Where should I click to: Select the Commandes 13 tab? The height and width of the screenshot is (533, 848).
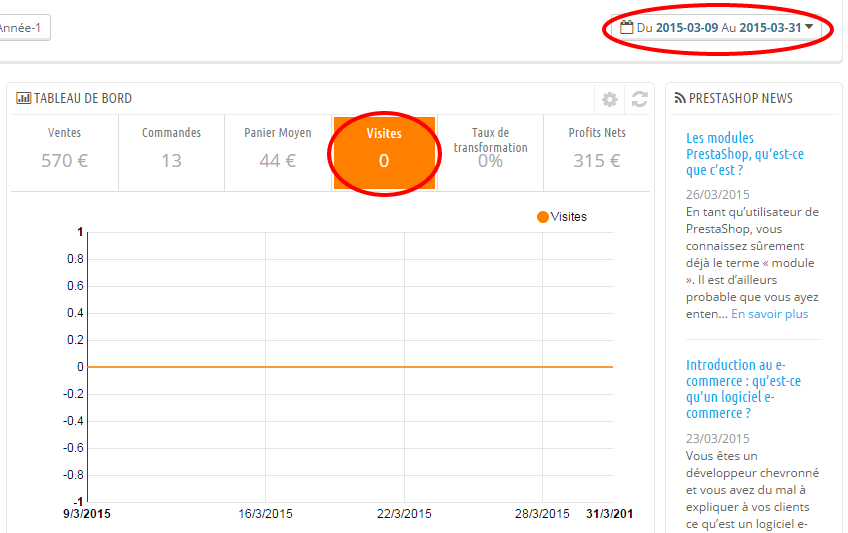tap(171, 153)
